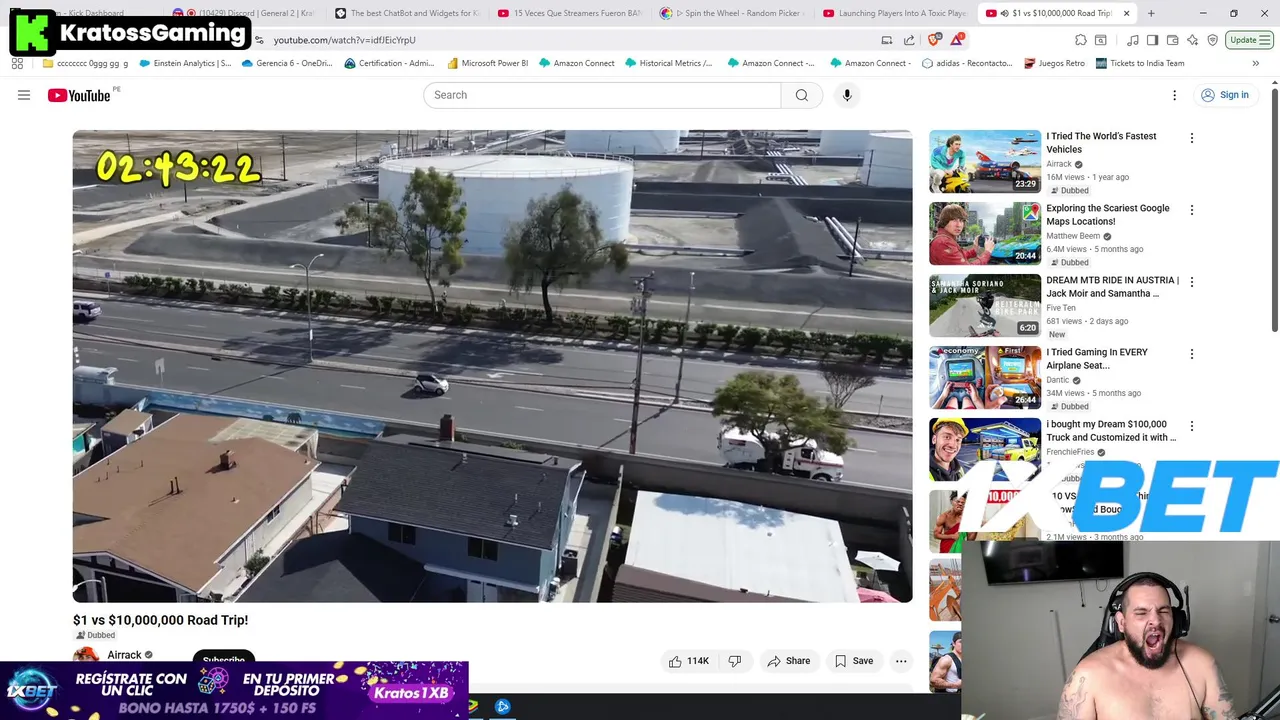This screenshot has width=1280, height=720.
Task: Click the address bar URL
Action: pos(344,40)
